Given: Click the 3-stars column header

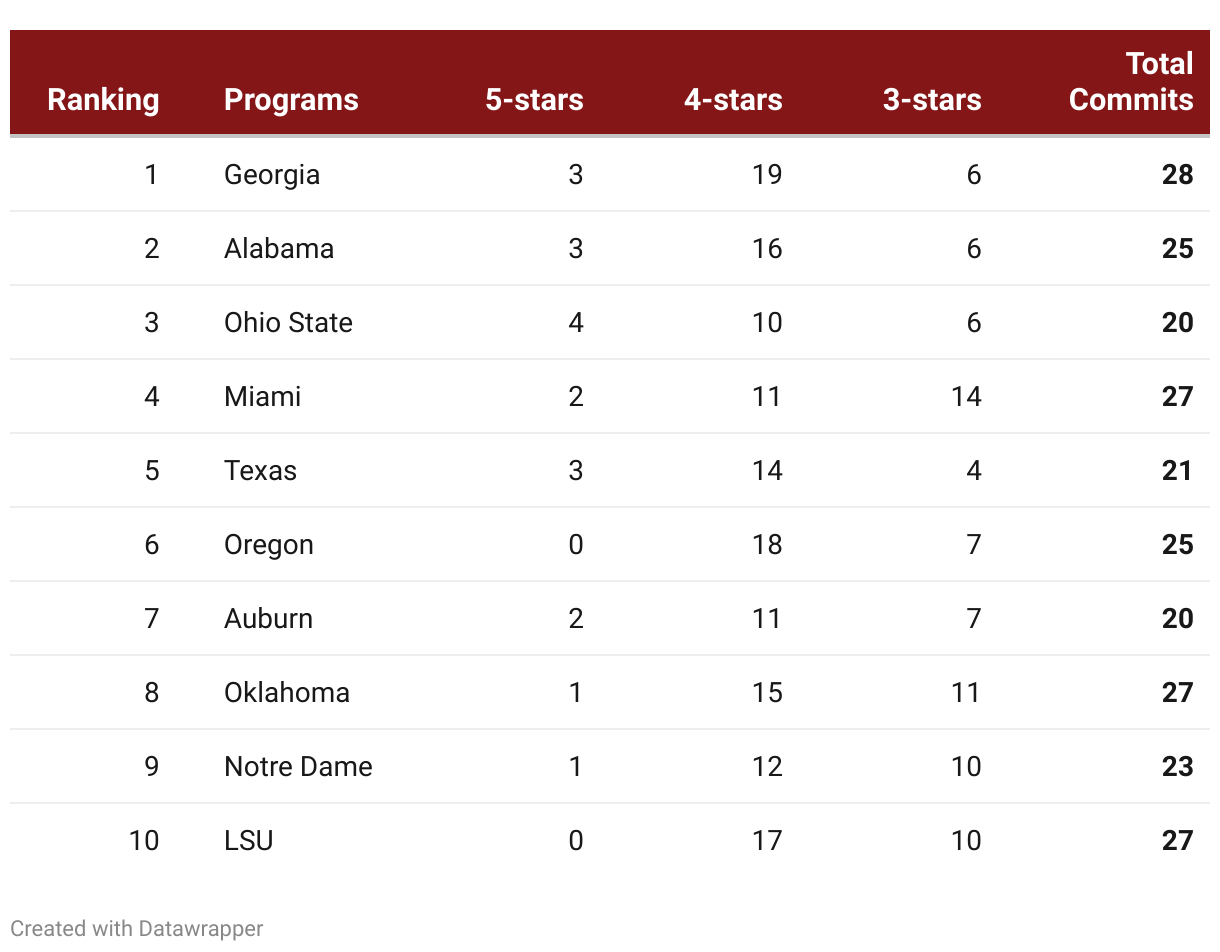Looking at the screenshot, I should [932, 100].
